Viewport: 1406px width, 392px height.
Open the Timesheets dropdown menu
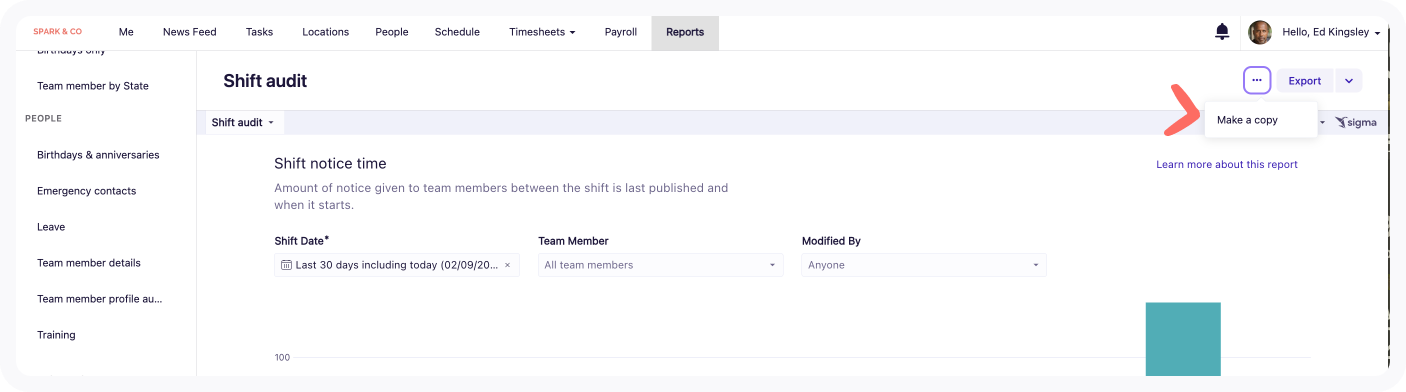pos(542,32)
